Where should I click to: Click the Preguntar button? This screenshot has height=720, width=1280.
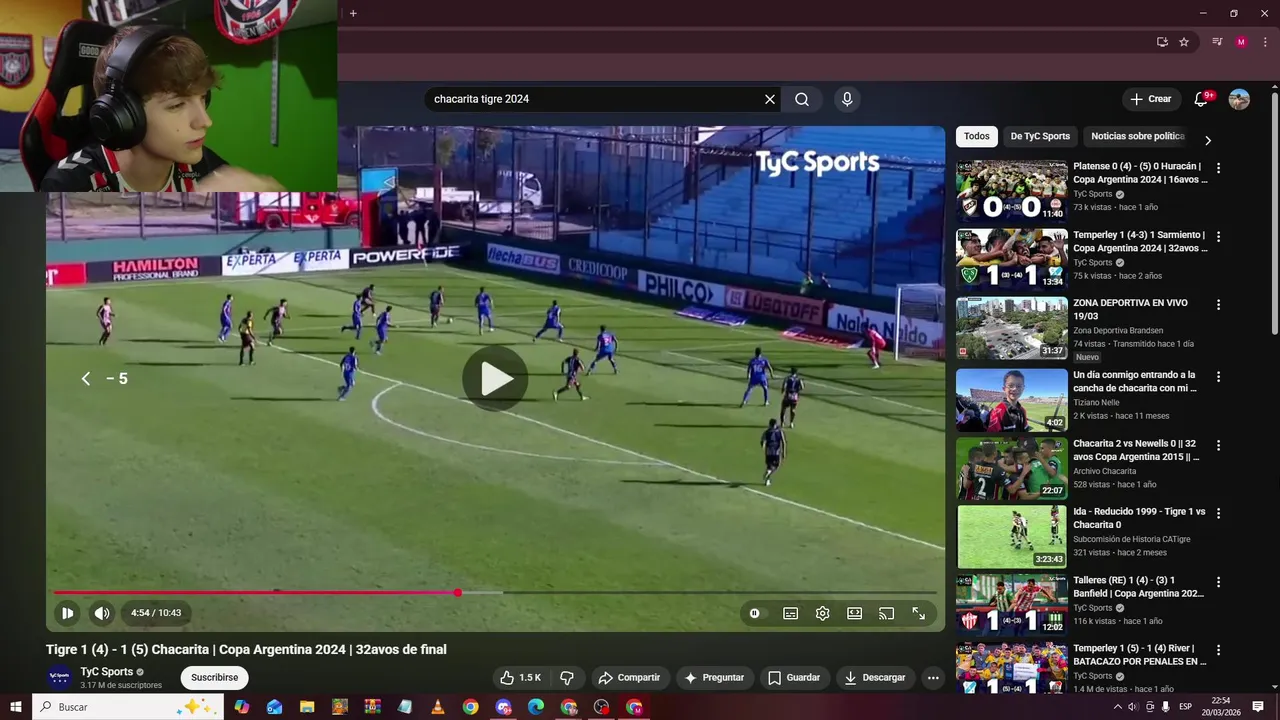714,678
